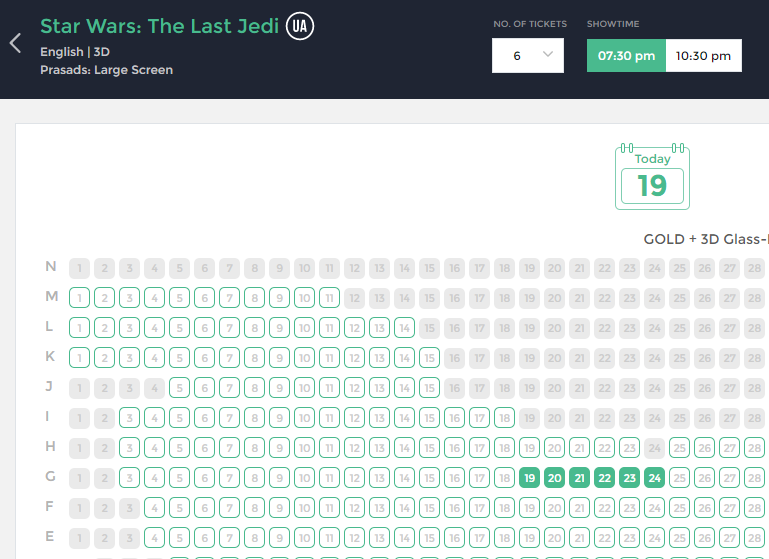Select seat 3 in row H
The width and height of the screenshot is (769, 559).
click(129, 448)
